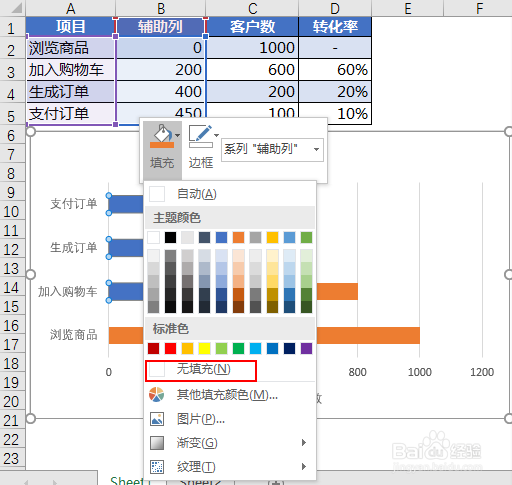The image size is (512, 485).
Task: Click cell 生成订单 in column A
Action: tap(71, 92)
